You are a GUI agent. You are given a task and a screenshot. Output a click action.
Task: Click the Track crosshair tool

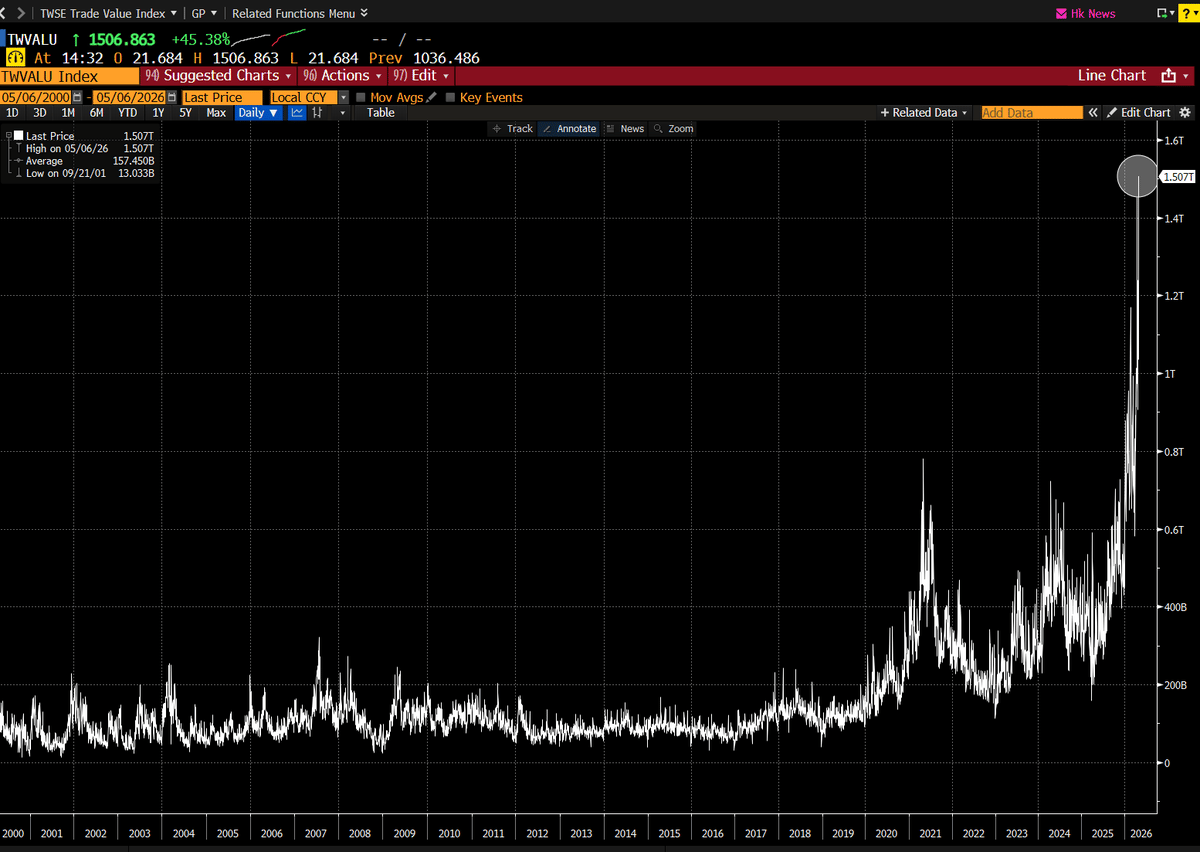512,129
